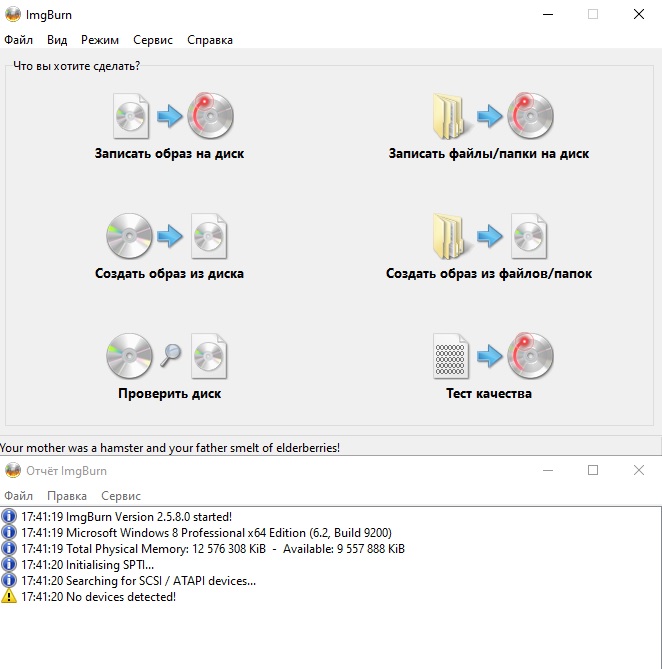The width and height of the screenshot is (662, 669).
Task: Open the Вид menu
Action: click(57, 40)
